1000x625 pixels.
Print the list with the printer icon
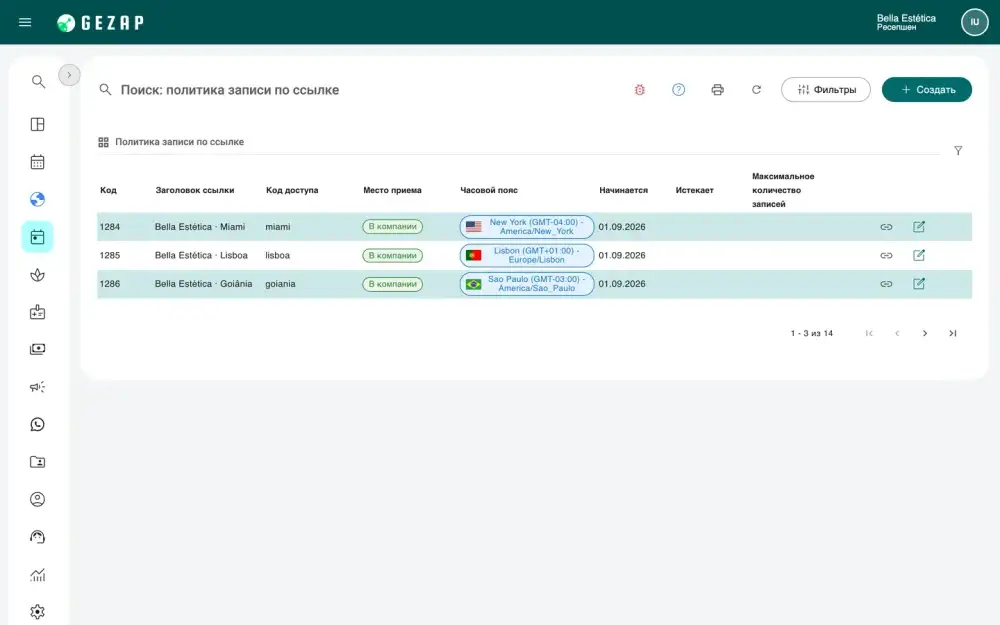coord(717,90)
